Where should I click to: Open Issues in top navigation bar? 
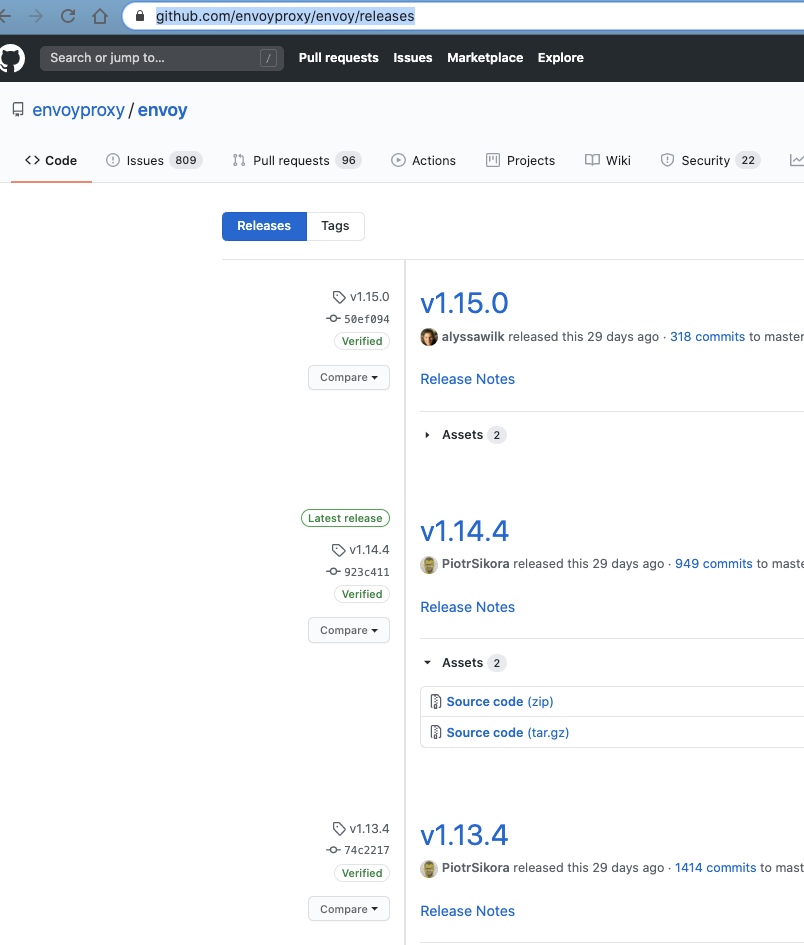tap(413, 58)
